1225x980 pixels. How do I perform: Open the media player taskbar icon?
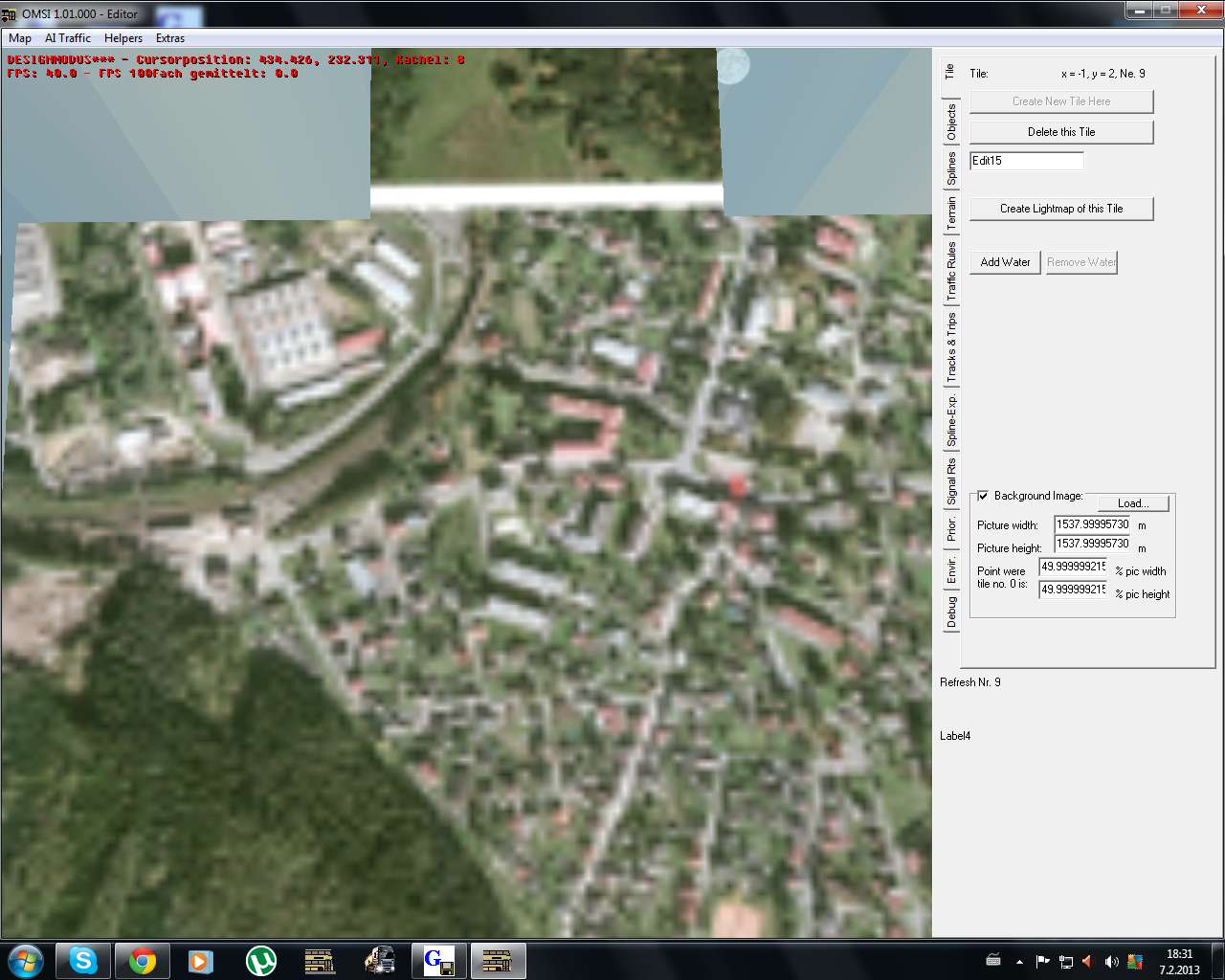[x=200, y=960]
